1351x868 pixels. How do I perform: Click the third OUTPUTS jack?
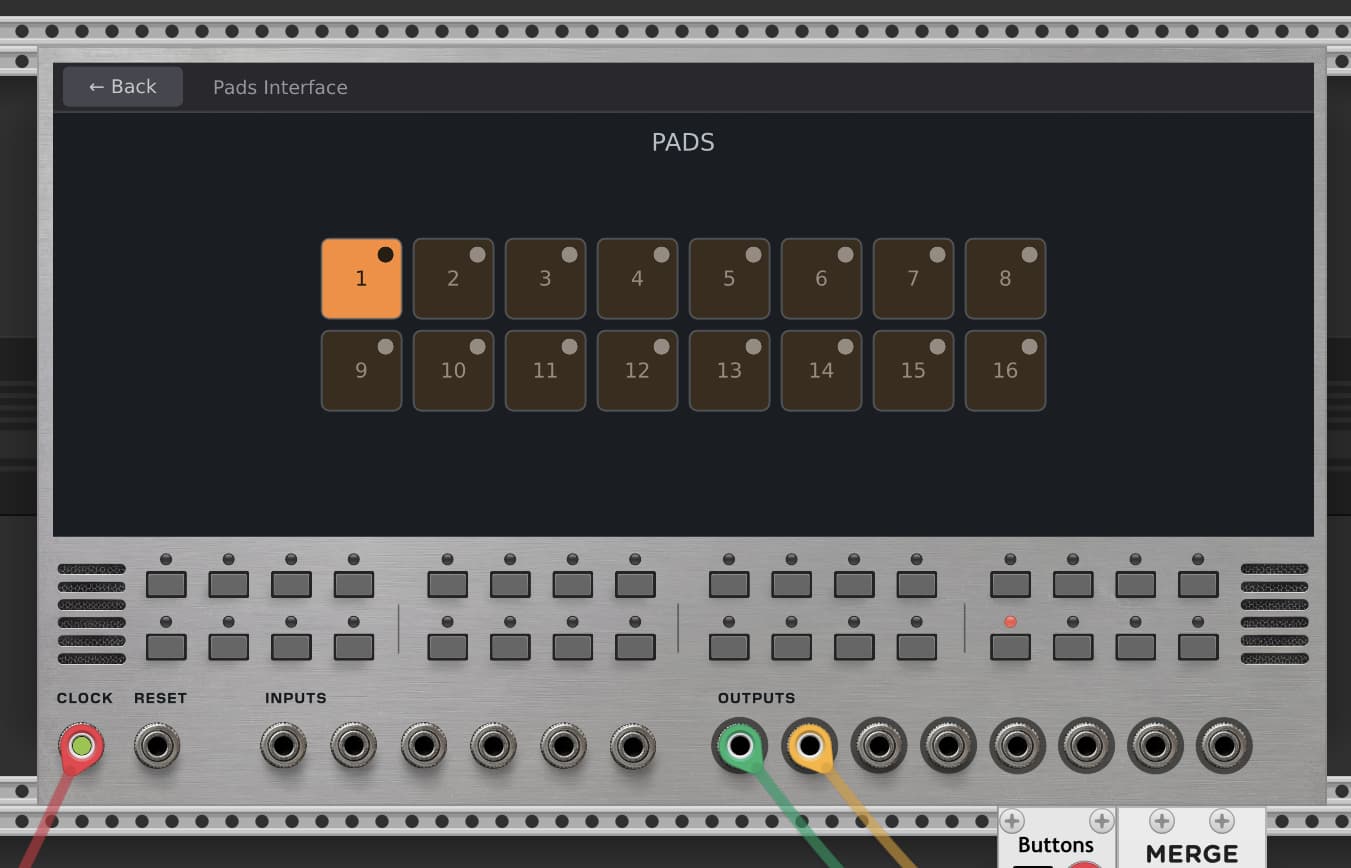[879, 746]
